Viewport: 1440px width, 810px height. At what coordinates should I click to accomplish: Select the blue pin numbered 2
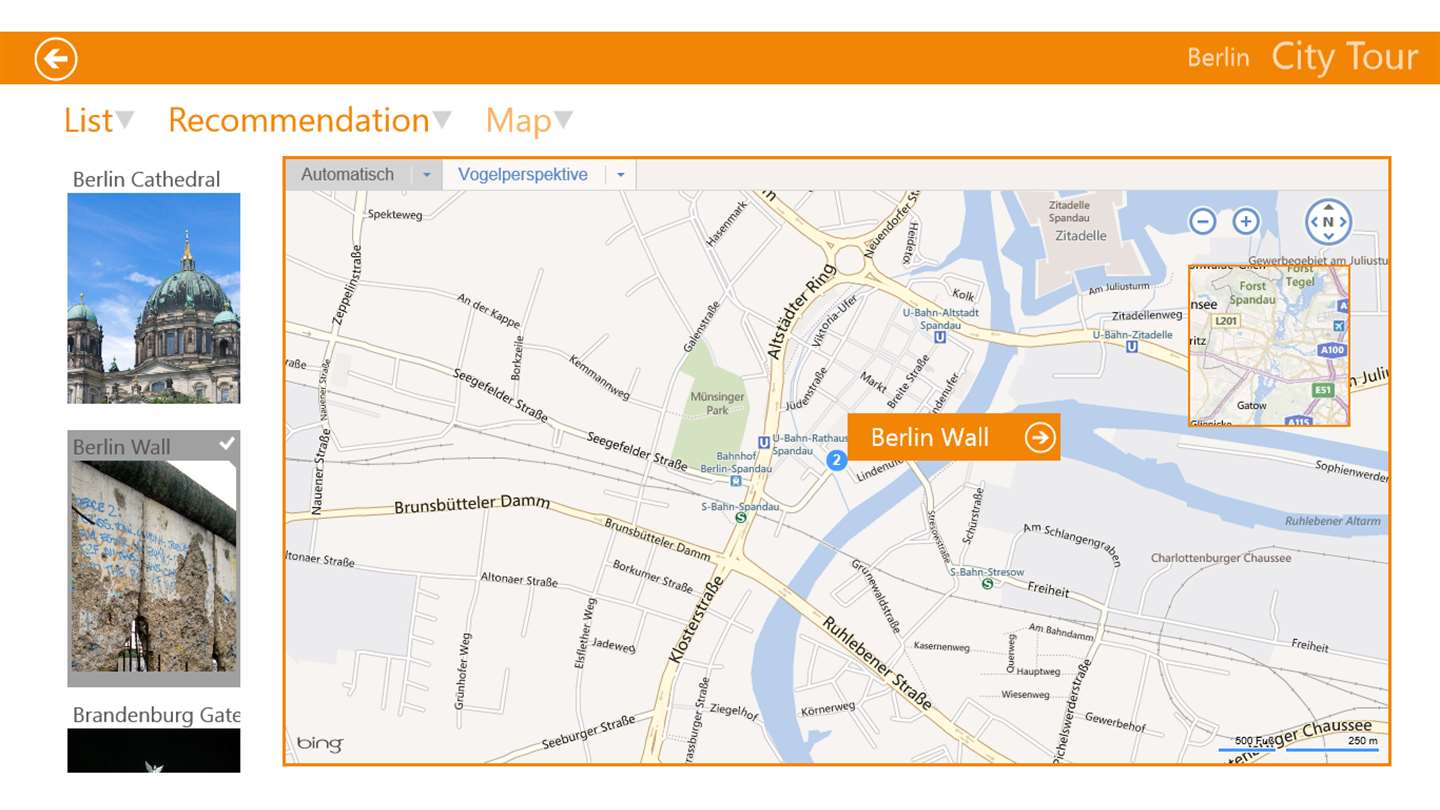pyautogui.click(x=836, y=459)
